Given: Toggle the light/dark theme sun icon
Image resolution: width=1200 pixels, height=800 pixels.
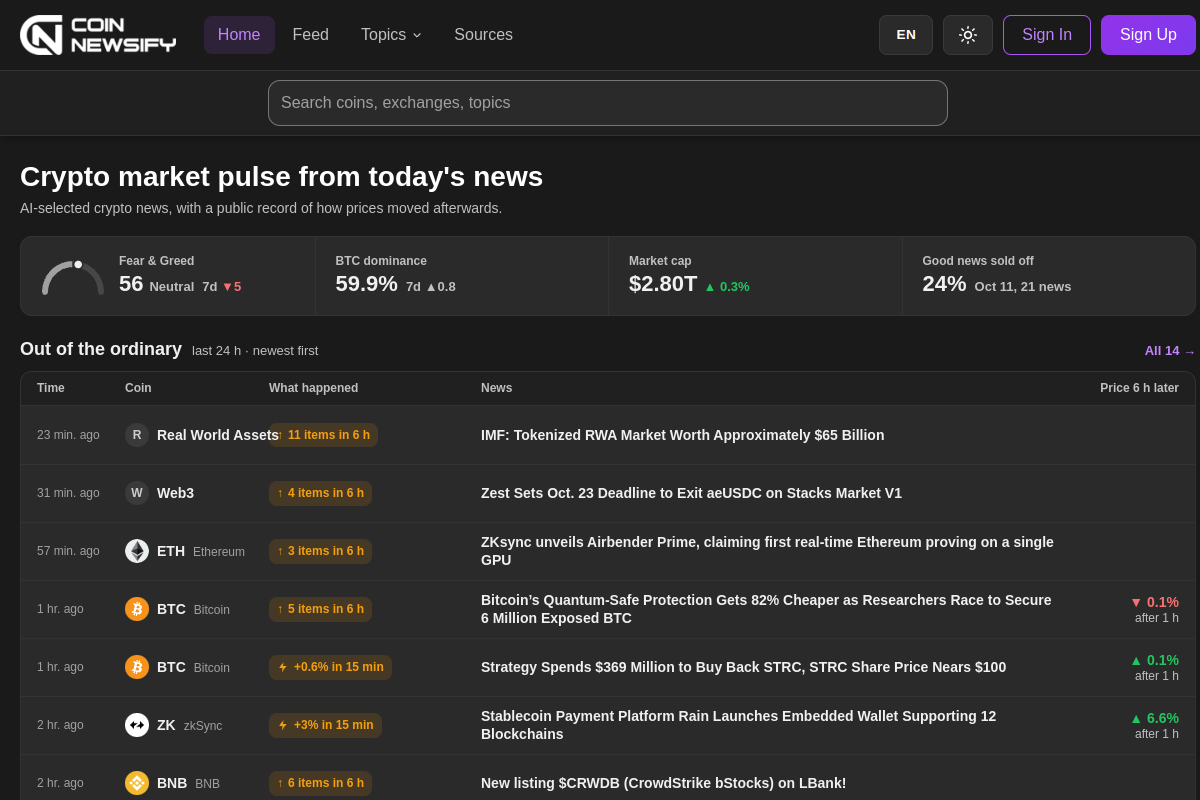Looking at the screenshot, I should click(968, 35).
